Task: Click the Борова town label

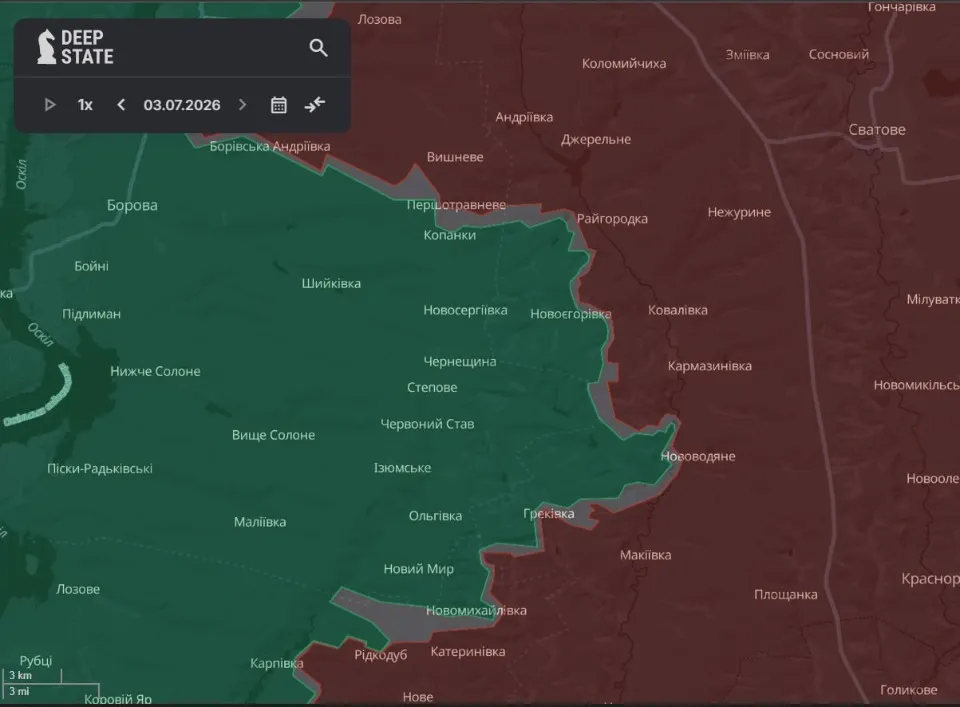Action: click(132, 205)
